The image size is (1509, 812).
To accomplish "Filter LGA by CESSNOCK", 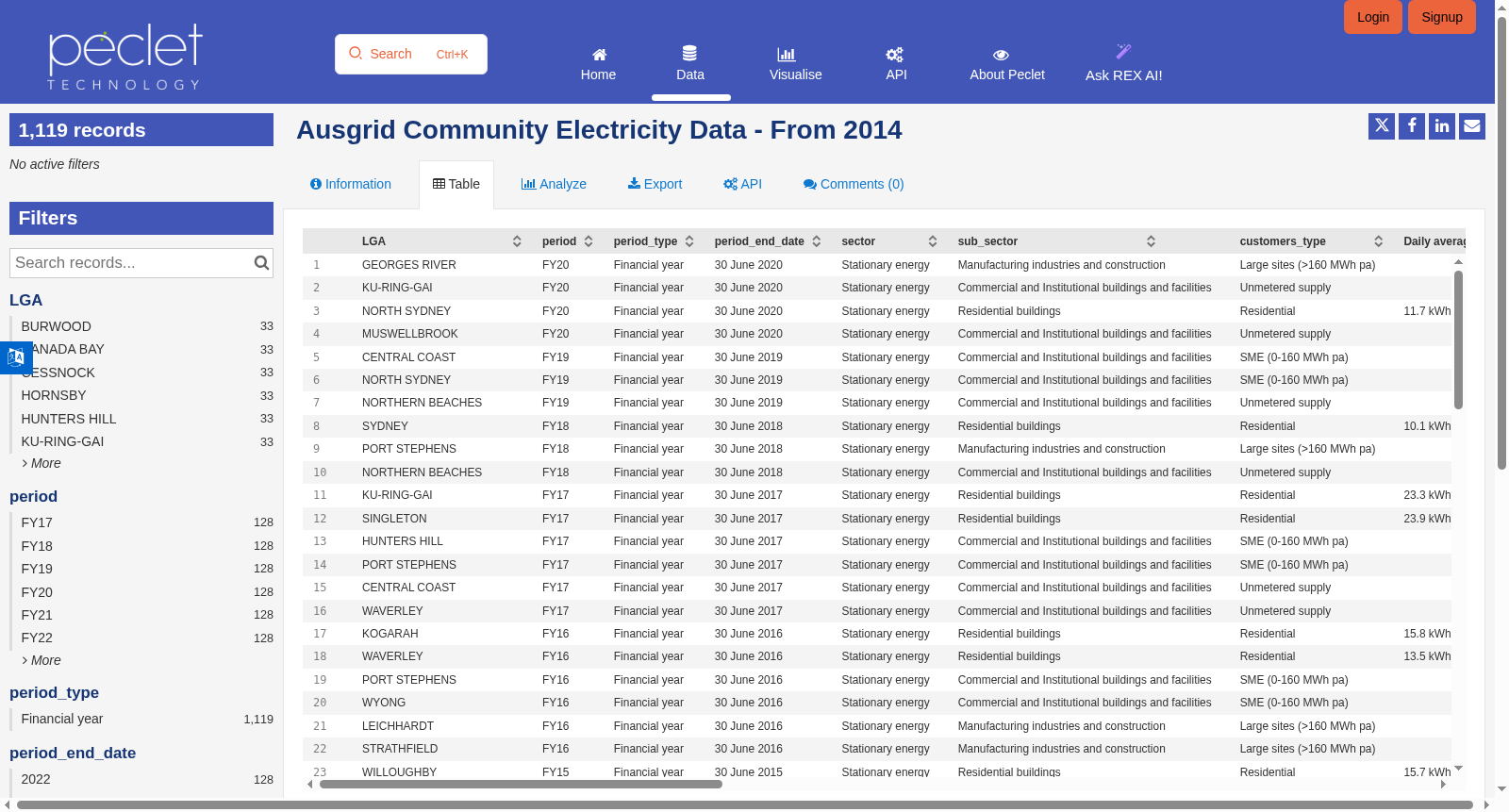I will tap(141, 373).
